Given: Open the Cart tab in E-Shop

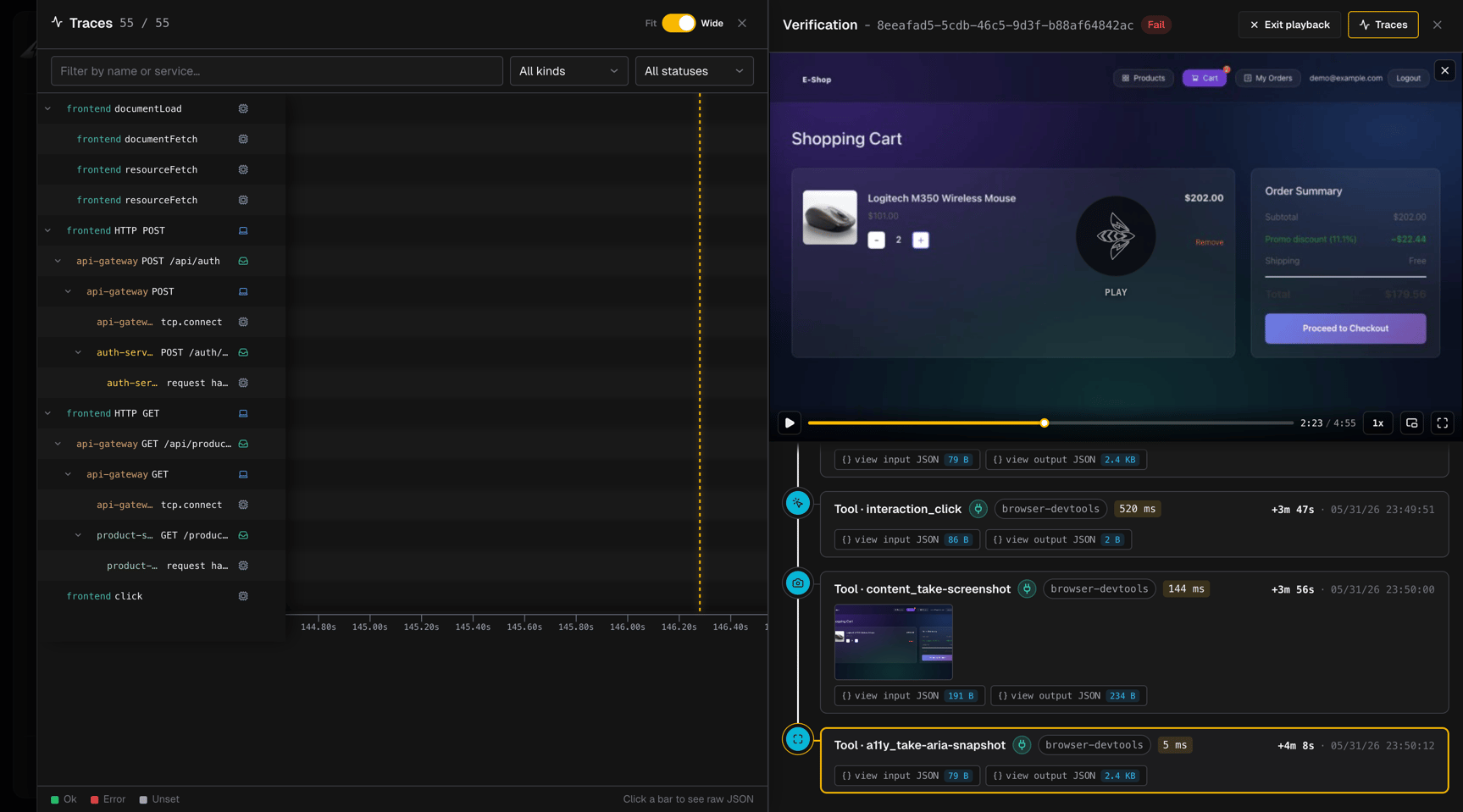Looking at the screenshot, I should (x=1204, y=78).
